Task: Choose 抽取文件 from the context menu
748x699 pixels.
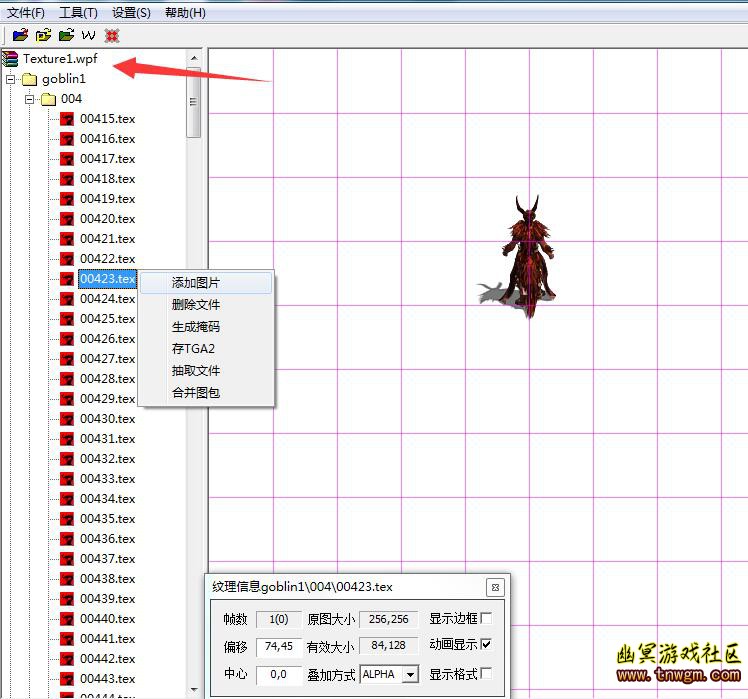Action: click(206, 371)
